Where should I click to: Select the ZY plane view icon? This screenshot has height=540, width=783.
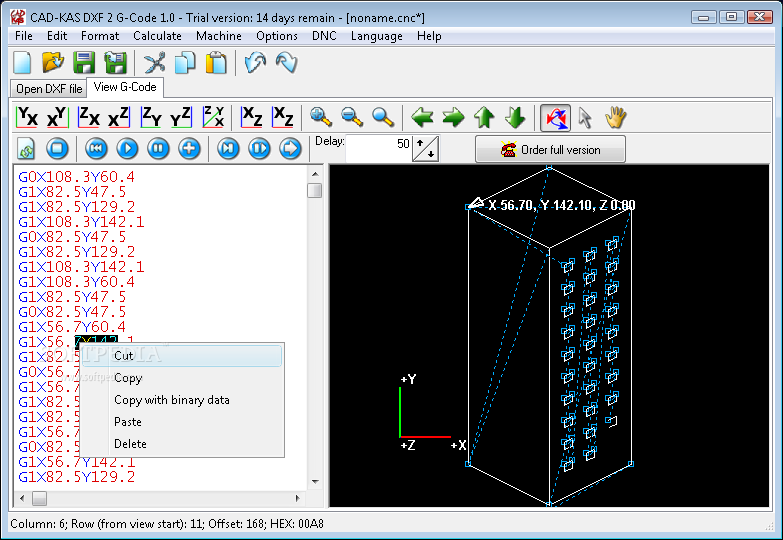pos(151,117)
